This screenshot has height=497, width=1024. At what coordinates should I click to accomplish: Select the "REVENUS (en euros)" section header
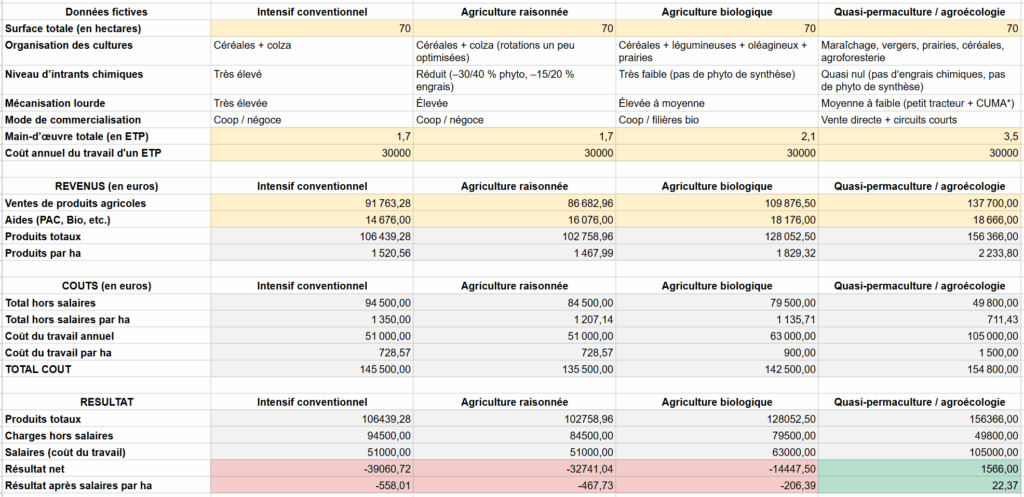point(105,186)
